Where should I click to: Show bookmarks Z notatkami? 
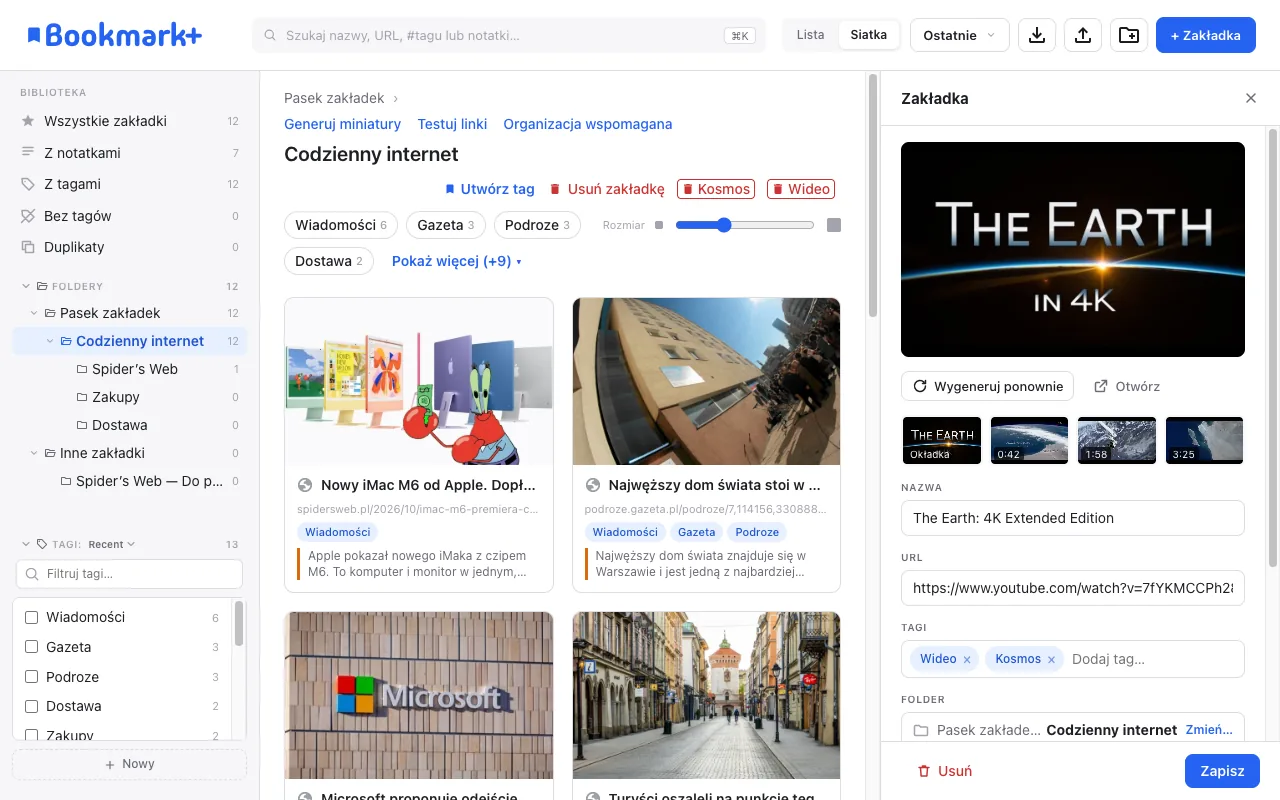(x=130, y=153)
